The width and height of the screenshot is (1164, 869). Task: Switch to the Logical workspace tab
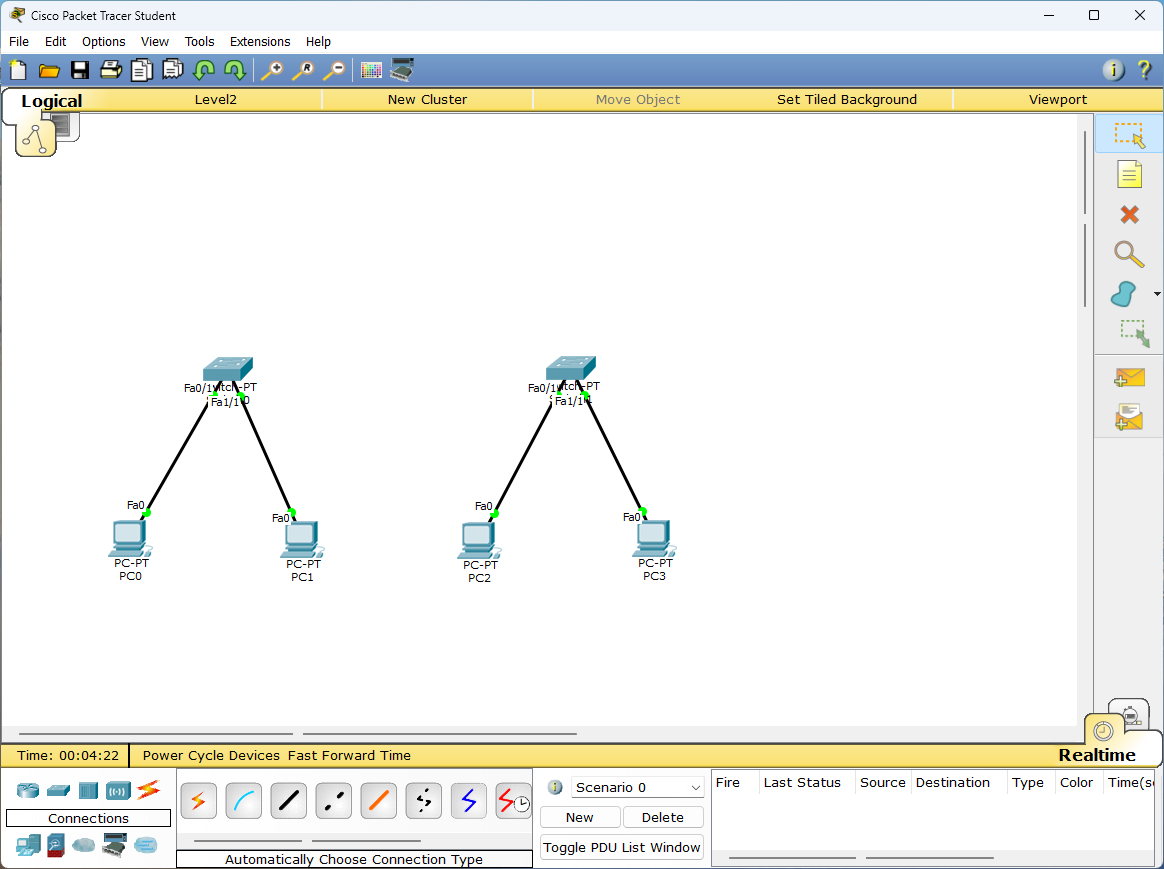click(x=51, y=101)
